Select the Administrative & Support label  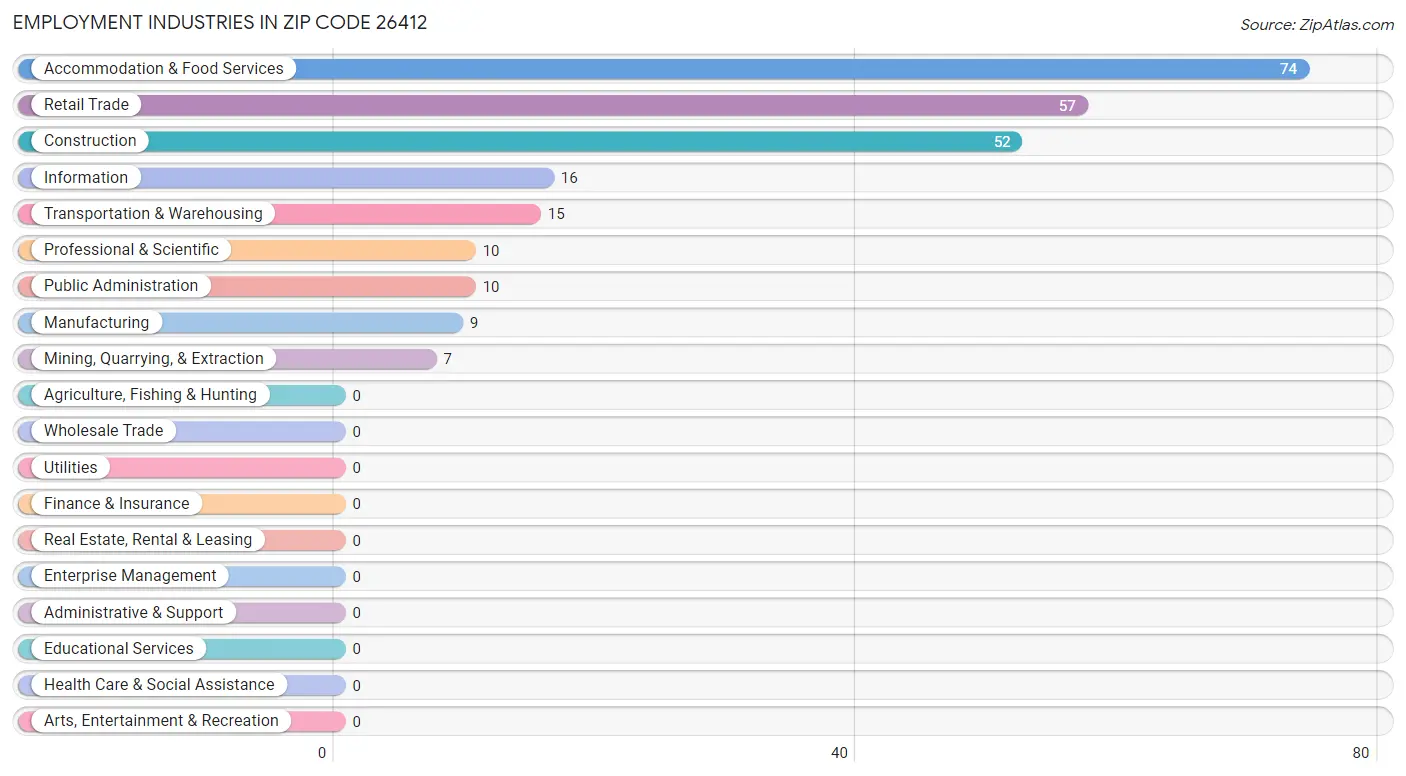tap(133, 612)
